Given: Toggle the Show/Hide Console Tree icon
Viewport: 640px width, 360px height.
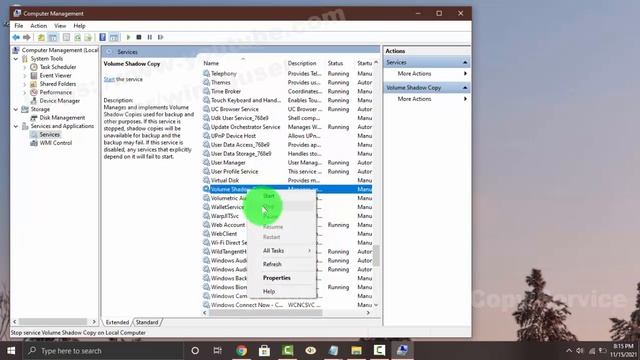Looking at the screenshot, I should point(53,37).
